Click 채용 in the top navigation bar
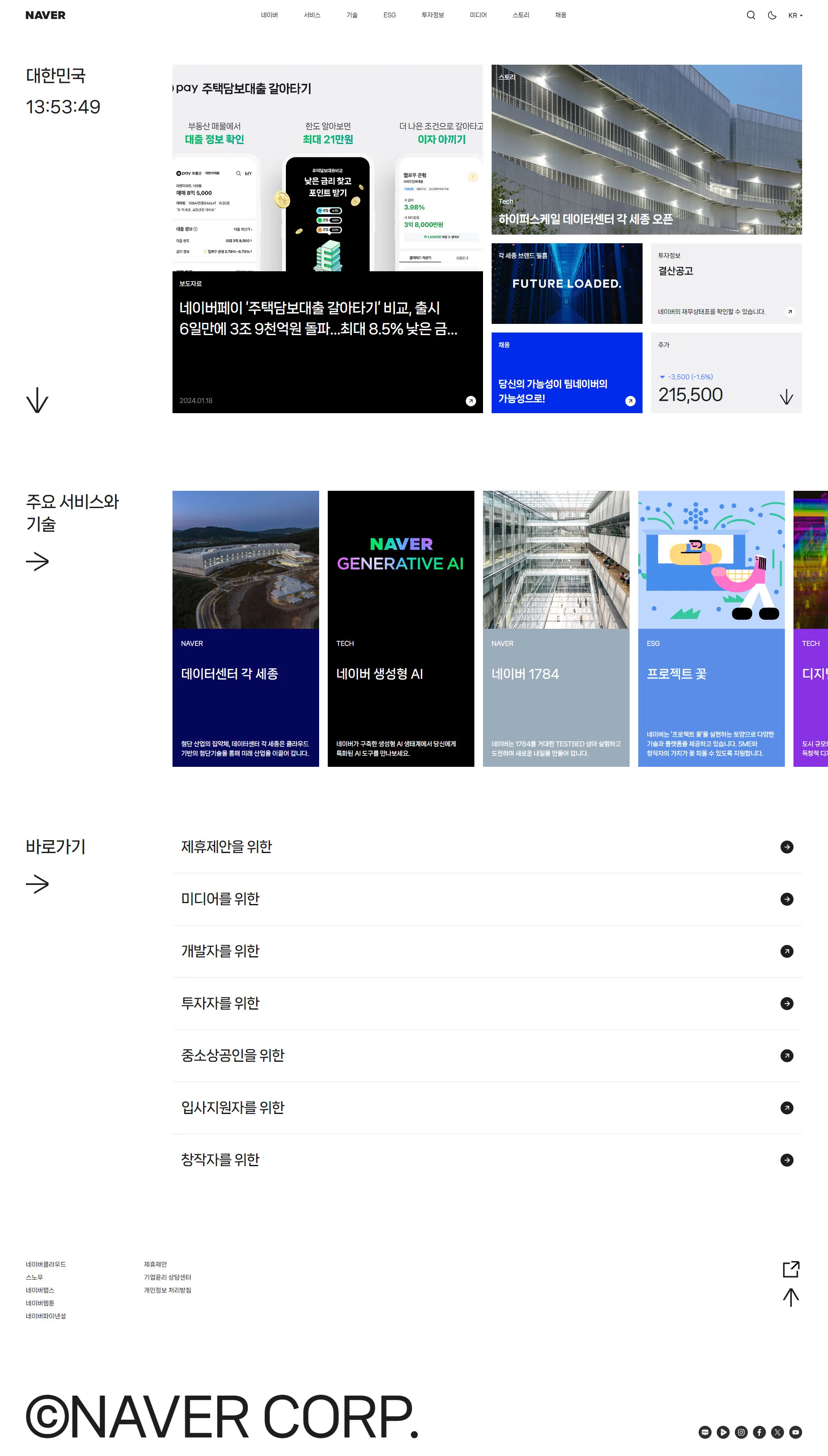 coord(561,16)
